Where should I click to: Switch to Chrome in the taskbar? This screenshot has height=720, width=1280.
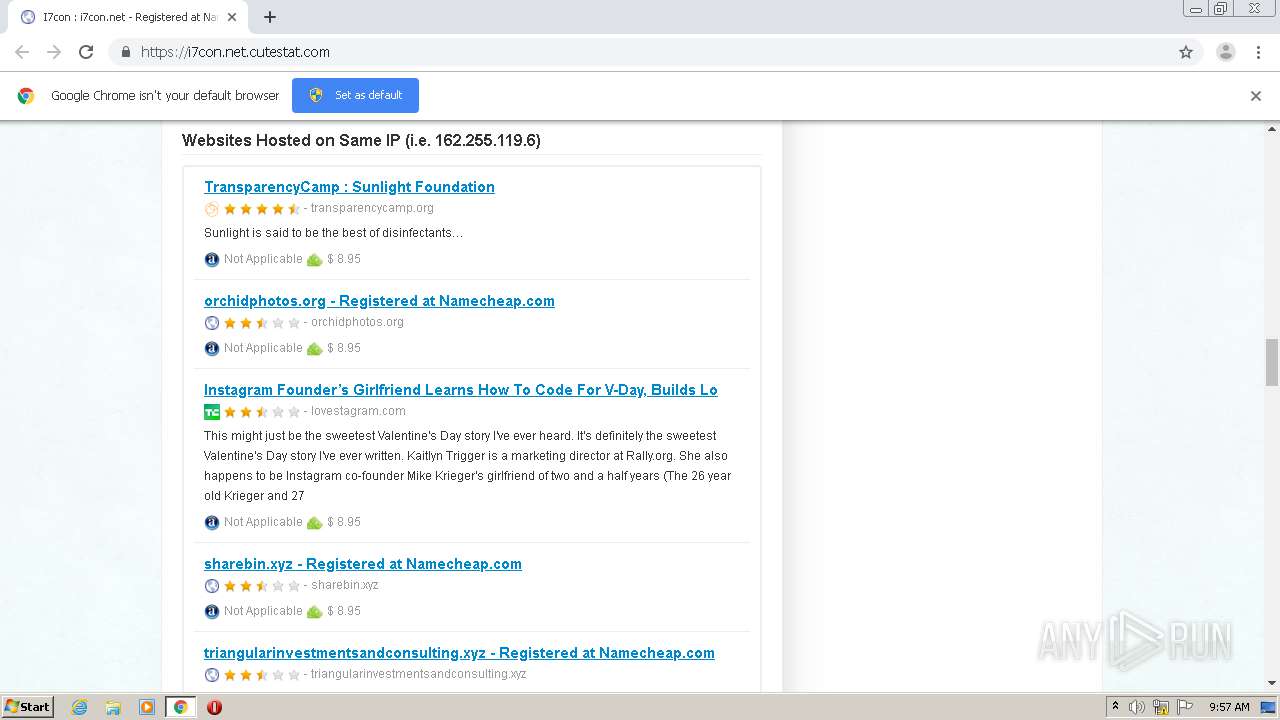181,707
